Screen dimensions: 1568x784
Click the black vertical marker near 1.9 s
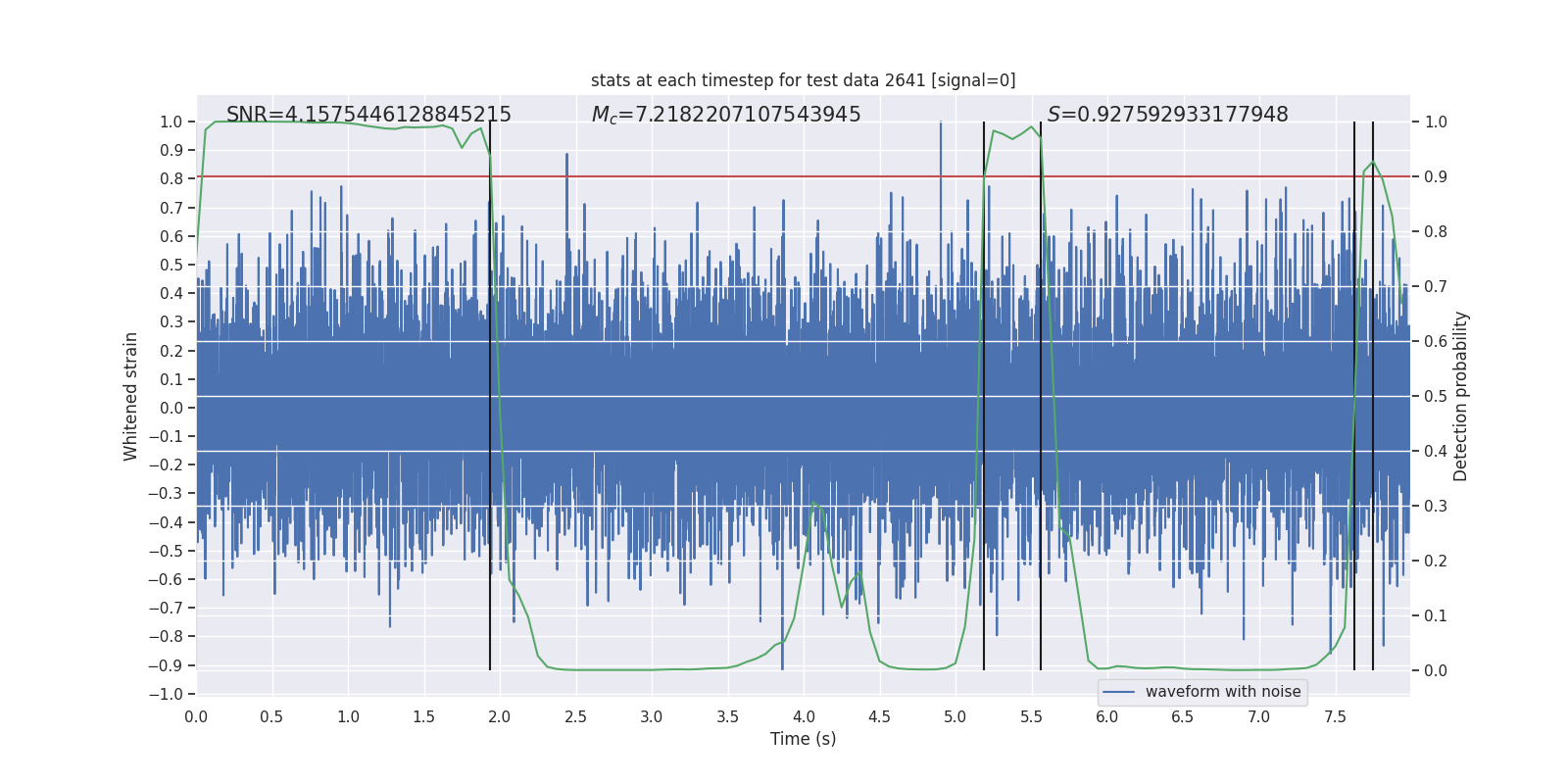tap(490, 396)
